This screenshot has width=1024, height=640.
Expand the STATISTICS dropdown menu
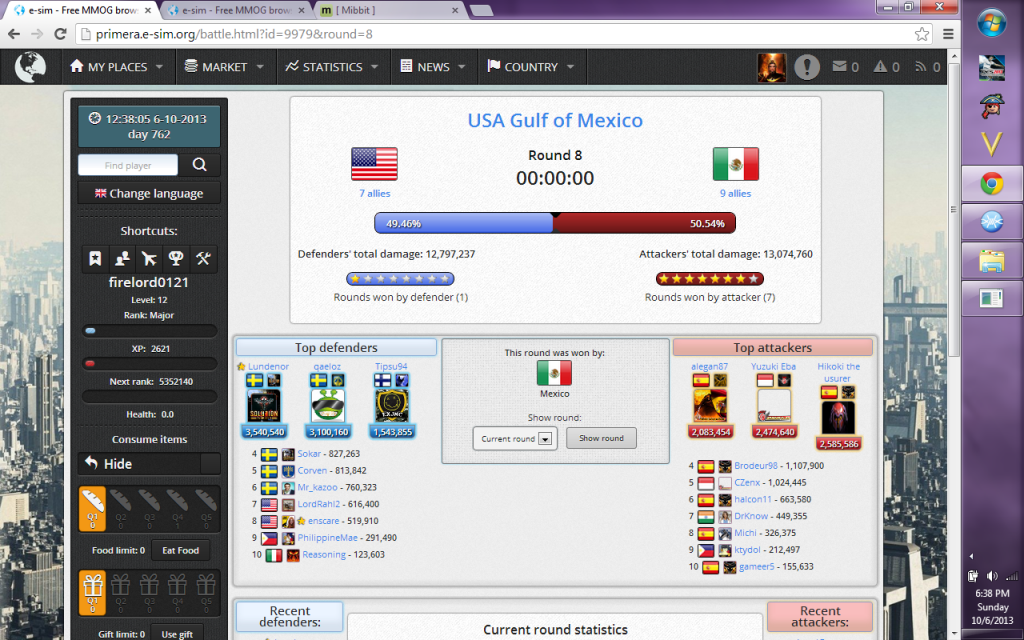tap(331, 67)
